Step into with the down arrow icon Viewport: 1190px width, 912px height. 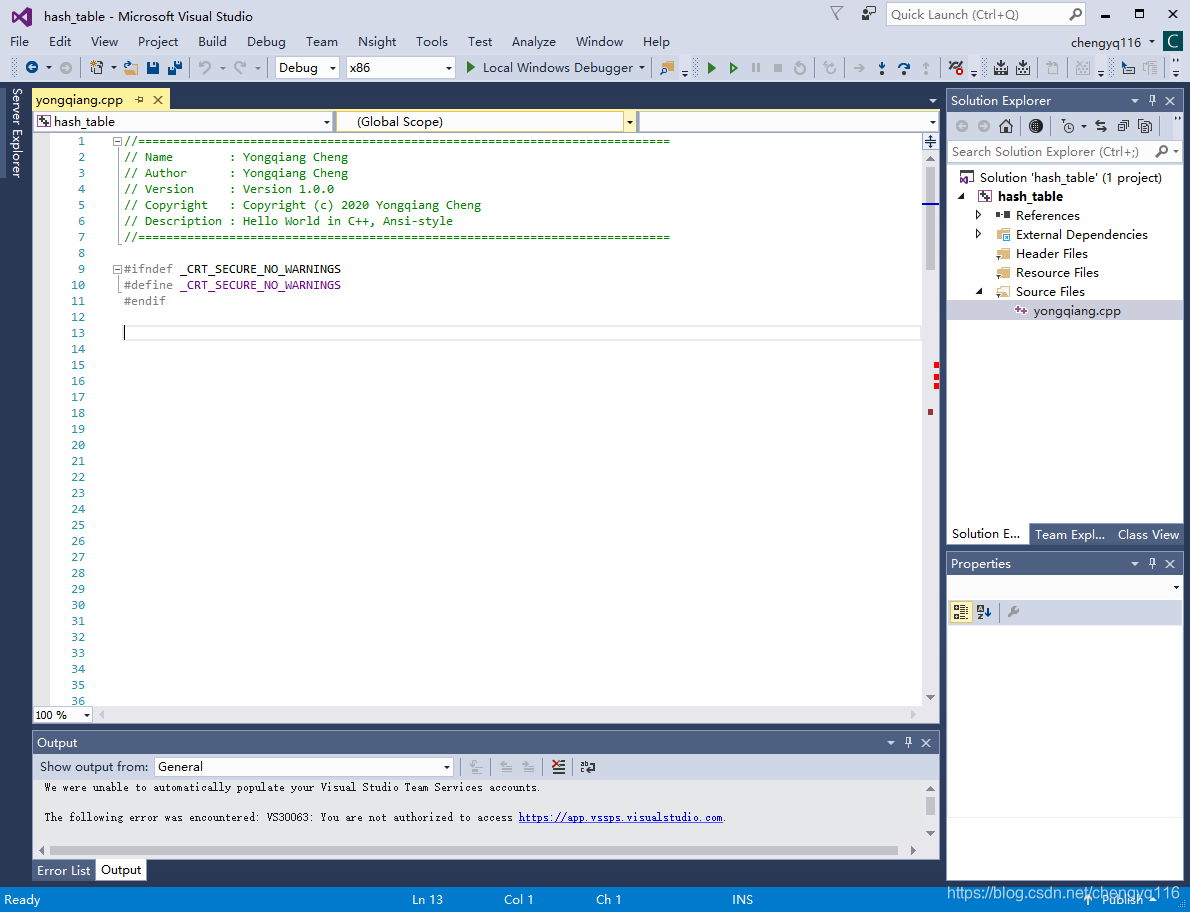pyautogui.click(x=881, y=68)
